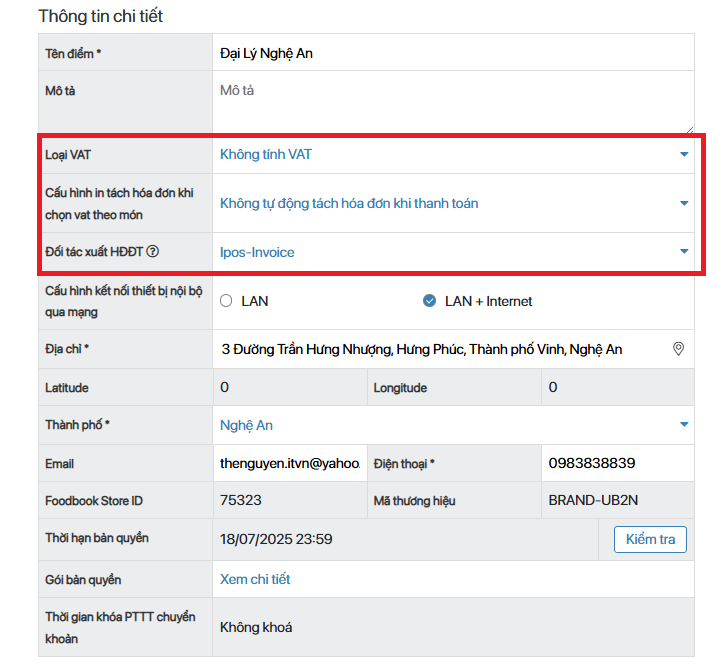Click the help icon beside Đối tác xuất HĐĐT
The height and width of the screenshot is (672, 728).
coord(153,252)
